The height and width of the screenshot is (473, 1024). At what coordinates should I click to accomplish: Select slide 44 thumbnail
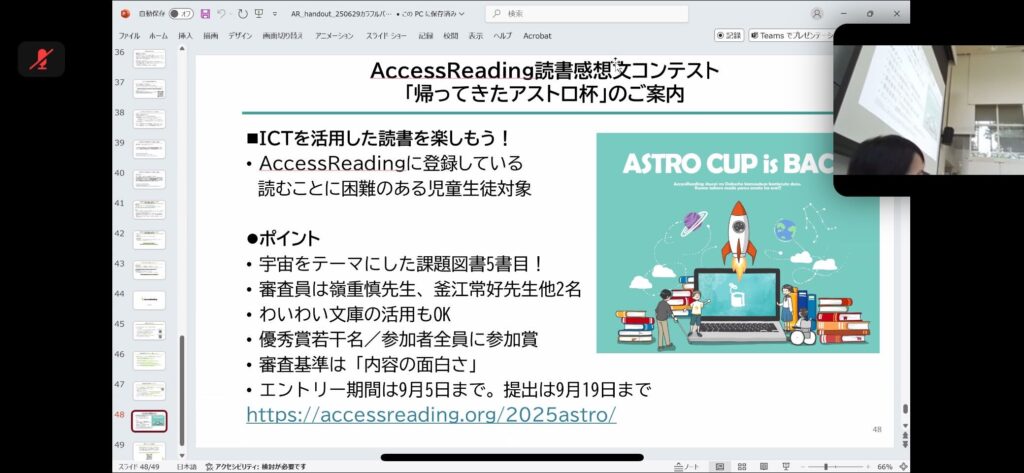(150, 300)
